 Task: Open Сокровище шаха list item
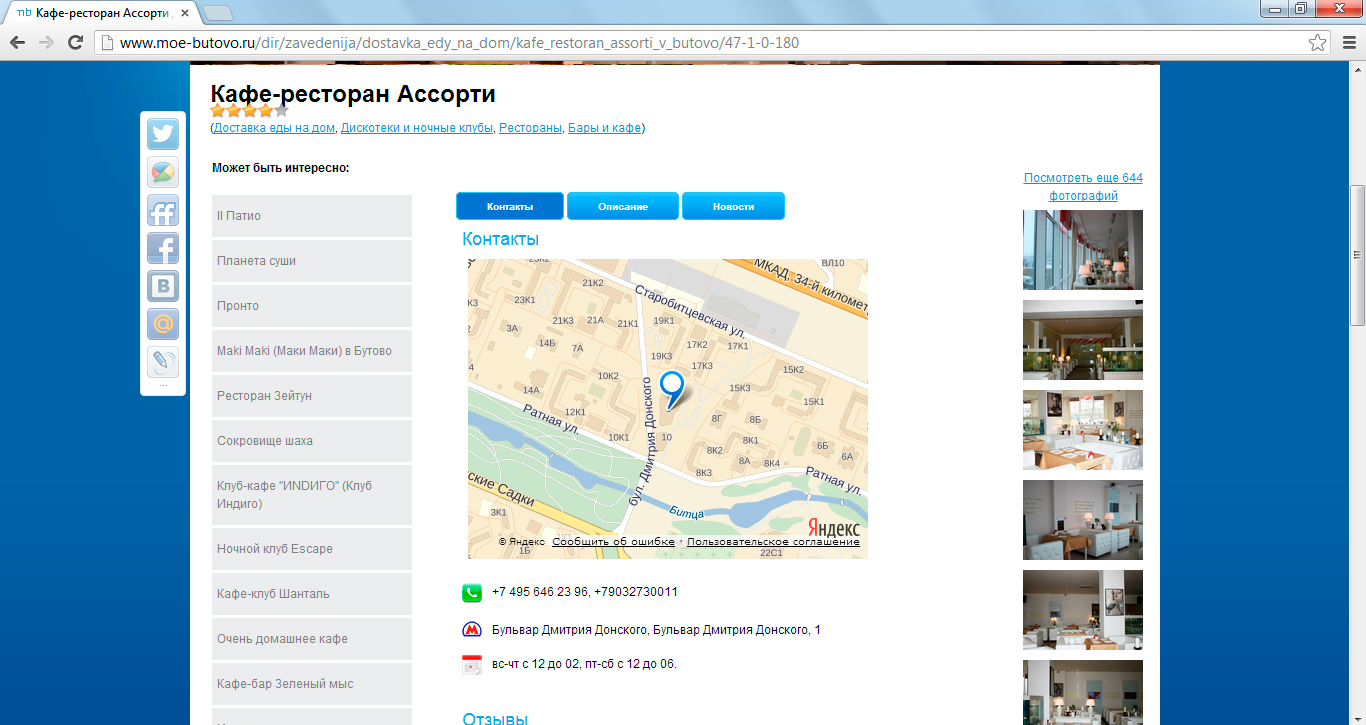pyautogui.click(x=312, y=441)
